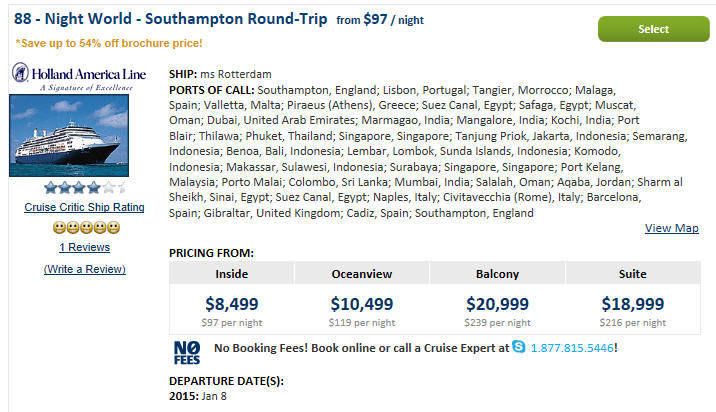
Task: Call the 1.877.815.5446 phone link
Action: pyautogui.click(x=572, y=348)
